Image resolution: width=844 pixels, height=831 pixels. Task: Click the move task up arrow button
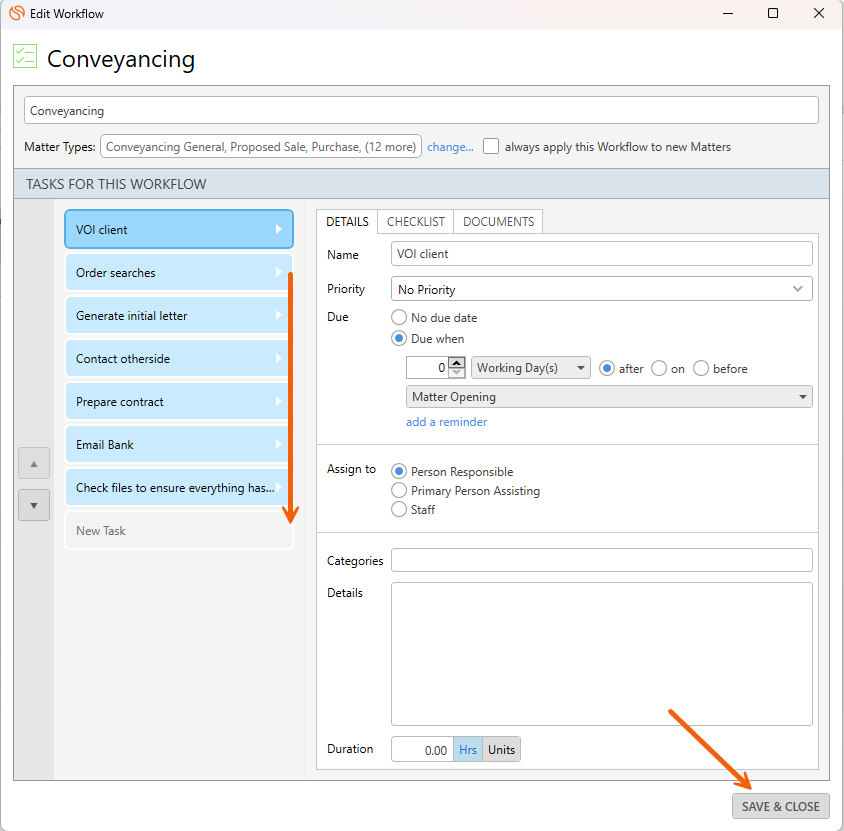(x=33, y=464)
